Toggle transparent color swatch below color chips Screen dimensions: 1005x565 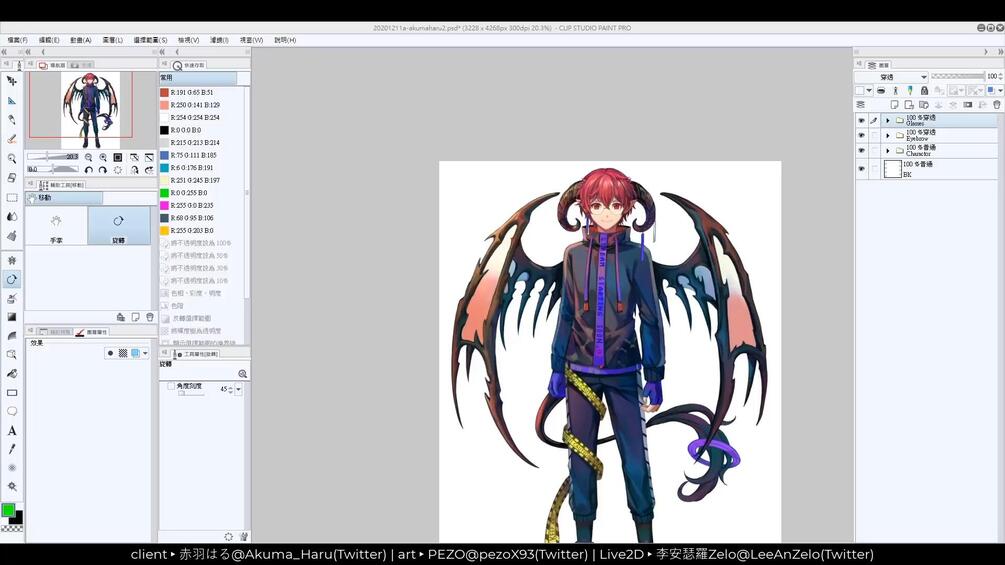(x=12, y=528)
